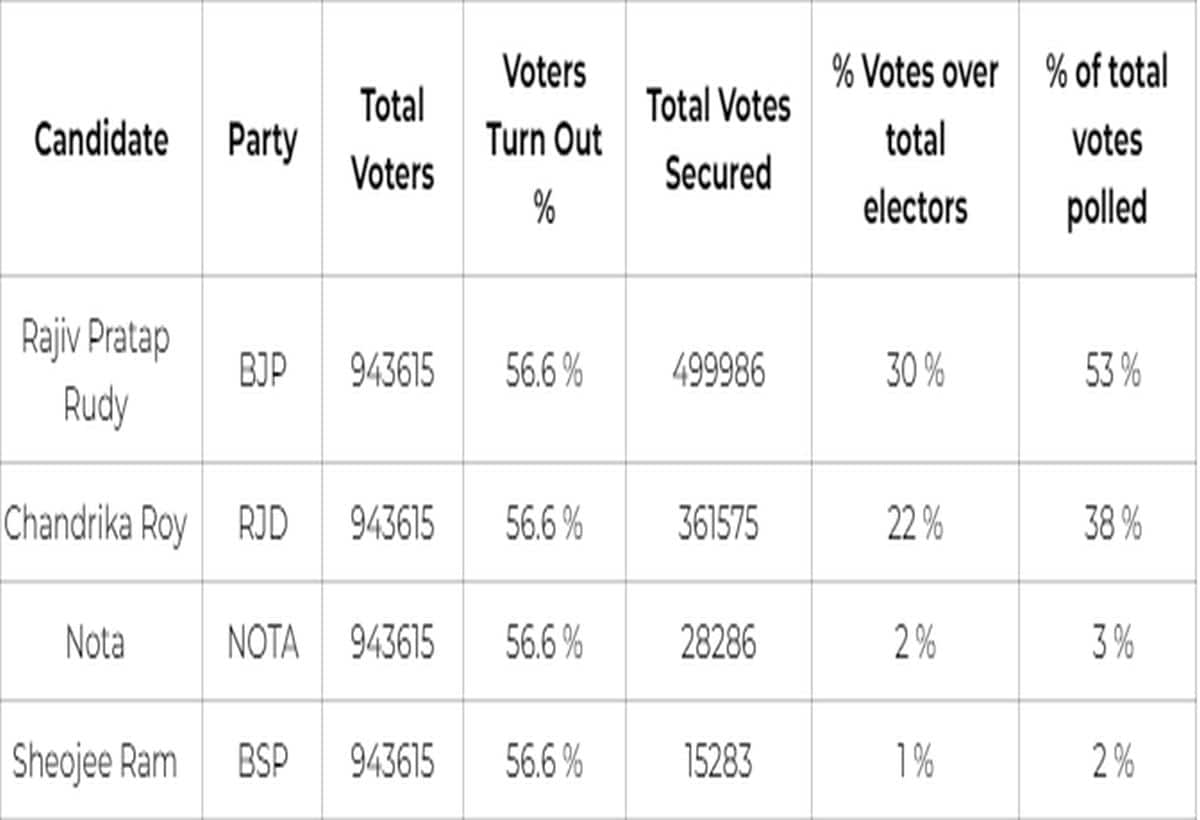The width and height of the screenshot is (1200, 820).
Task: Select the Rajiv Pratap Rudy cell
Action: tap(96, 372)
